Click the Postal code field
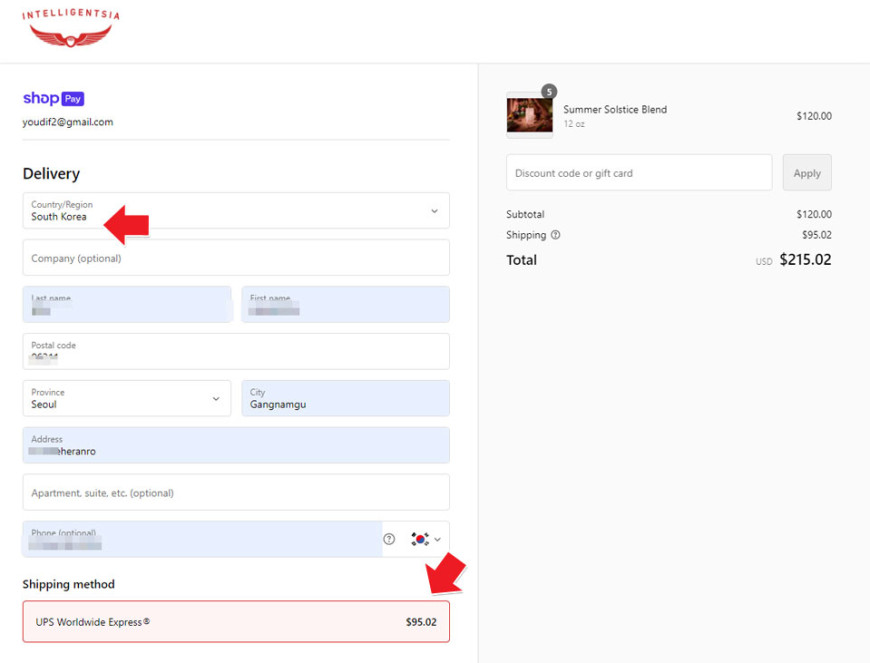This screenshot has height=663, width=870. click(236, 351)
